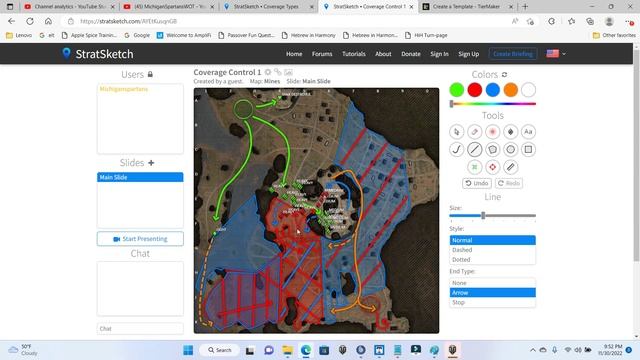Click the Users lock icon
640x360 pixels.
(150, 74)
